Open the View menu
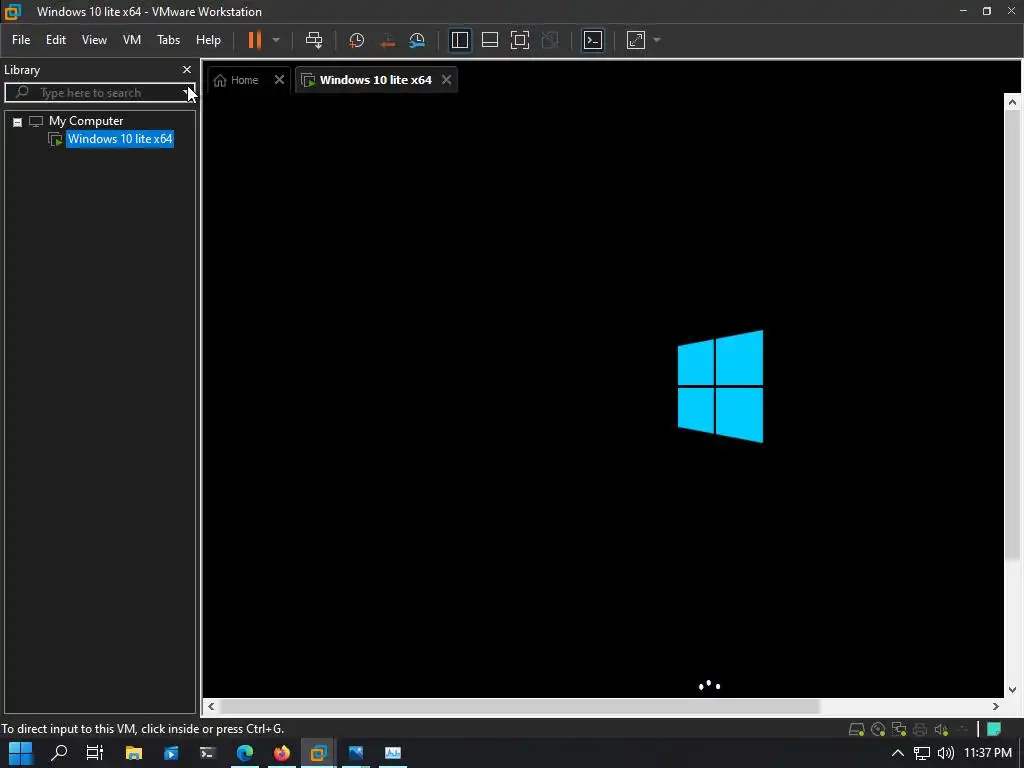The width and height of the screenshot is (1024, 768). (x=94, y=40)
